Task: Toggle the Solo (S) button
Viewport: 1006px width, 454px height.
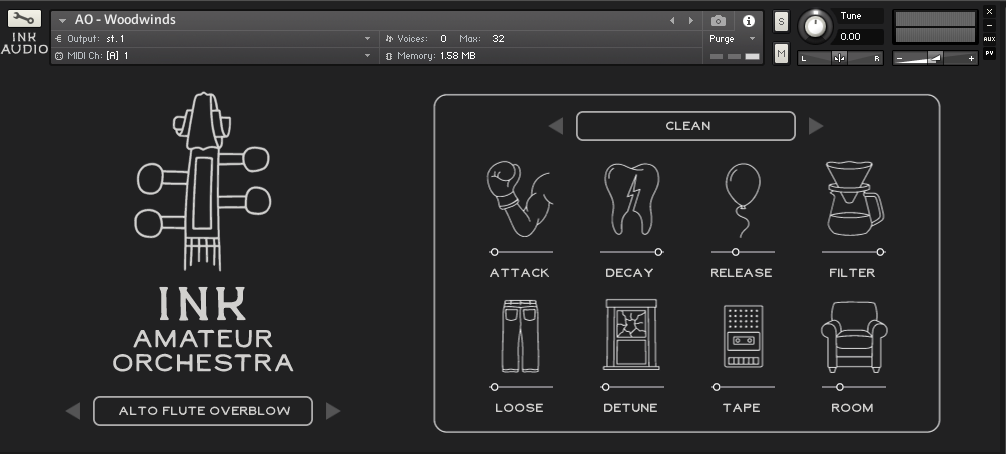Action: 781,21
